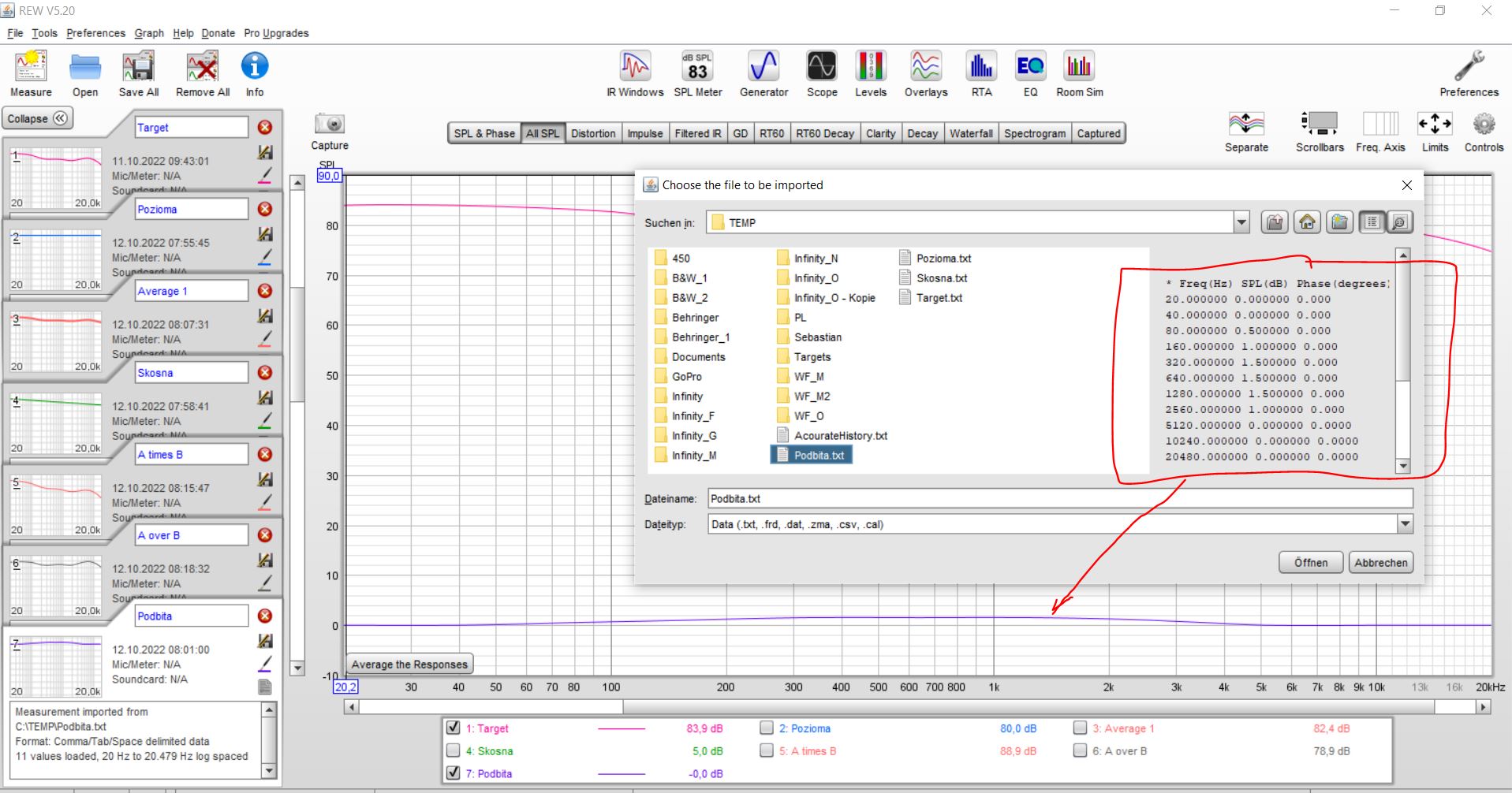
Task: Click the Dateiname input field
Action: 1060,498
